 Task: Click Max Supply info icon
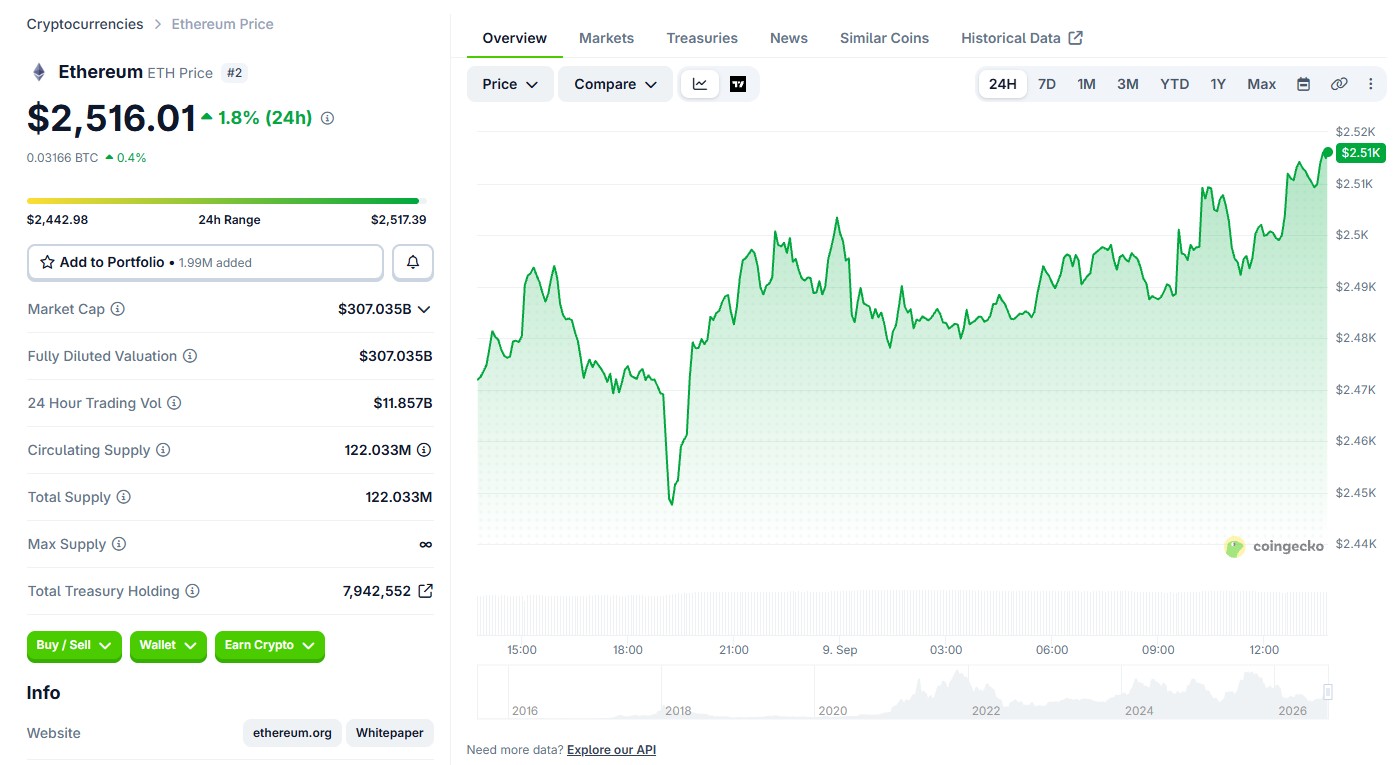pyautogui.click(x=119, y=544)
